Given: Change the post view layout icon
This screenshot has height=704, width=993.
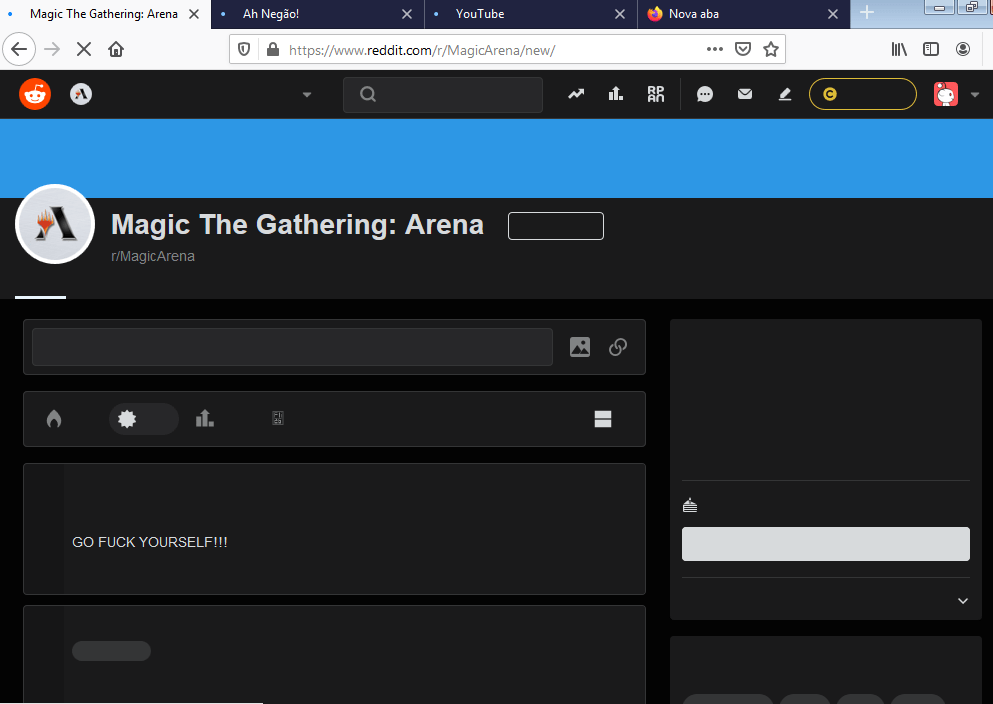Looking at the screenshot, I should point(603,418).
